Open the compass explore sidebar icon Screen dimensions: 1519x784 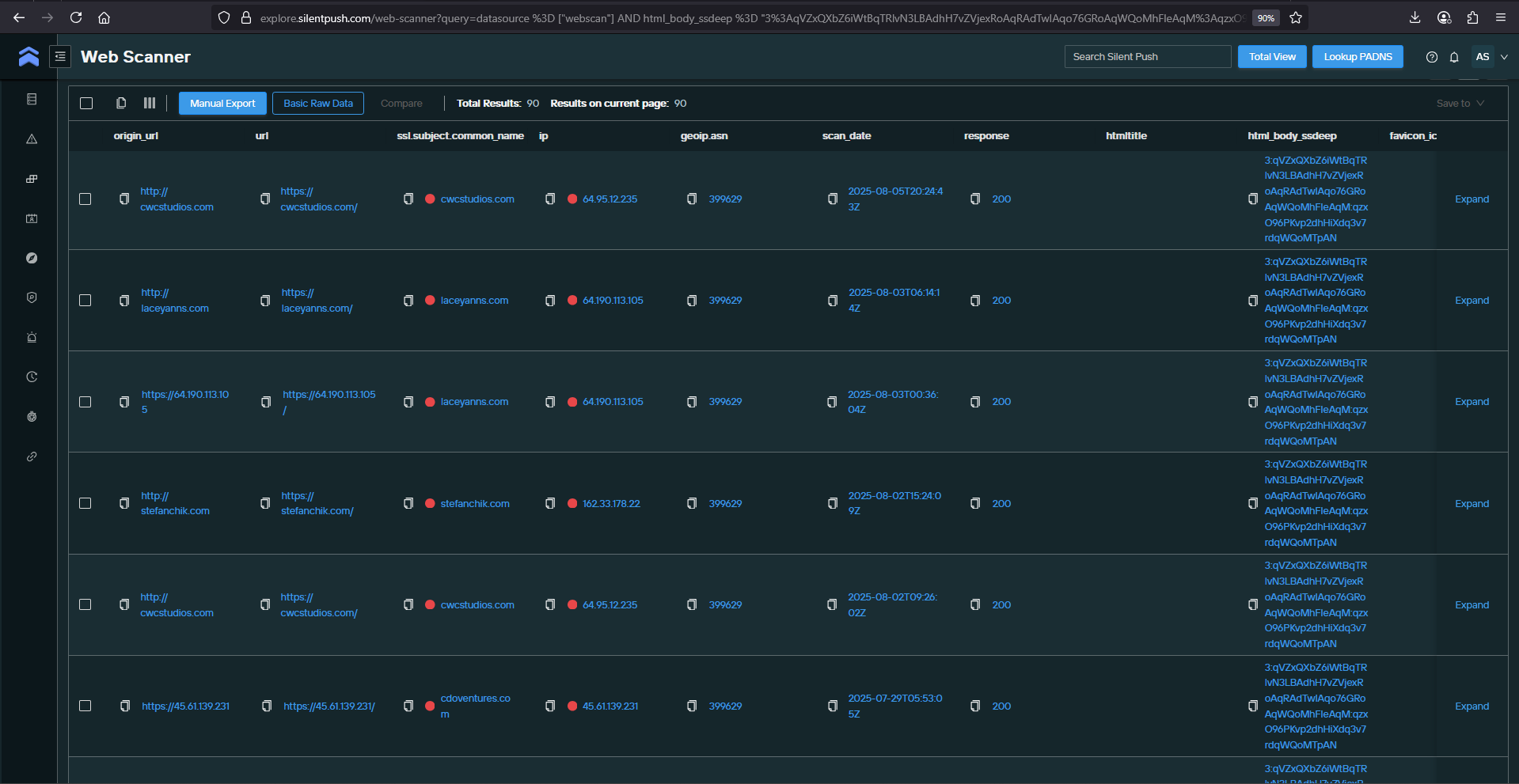(32, 258)
